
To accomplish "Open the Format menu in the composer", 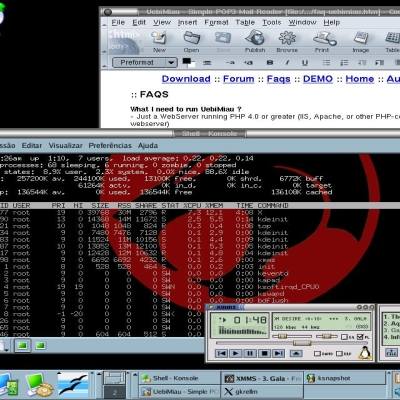I will pos(216,22).
